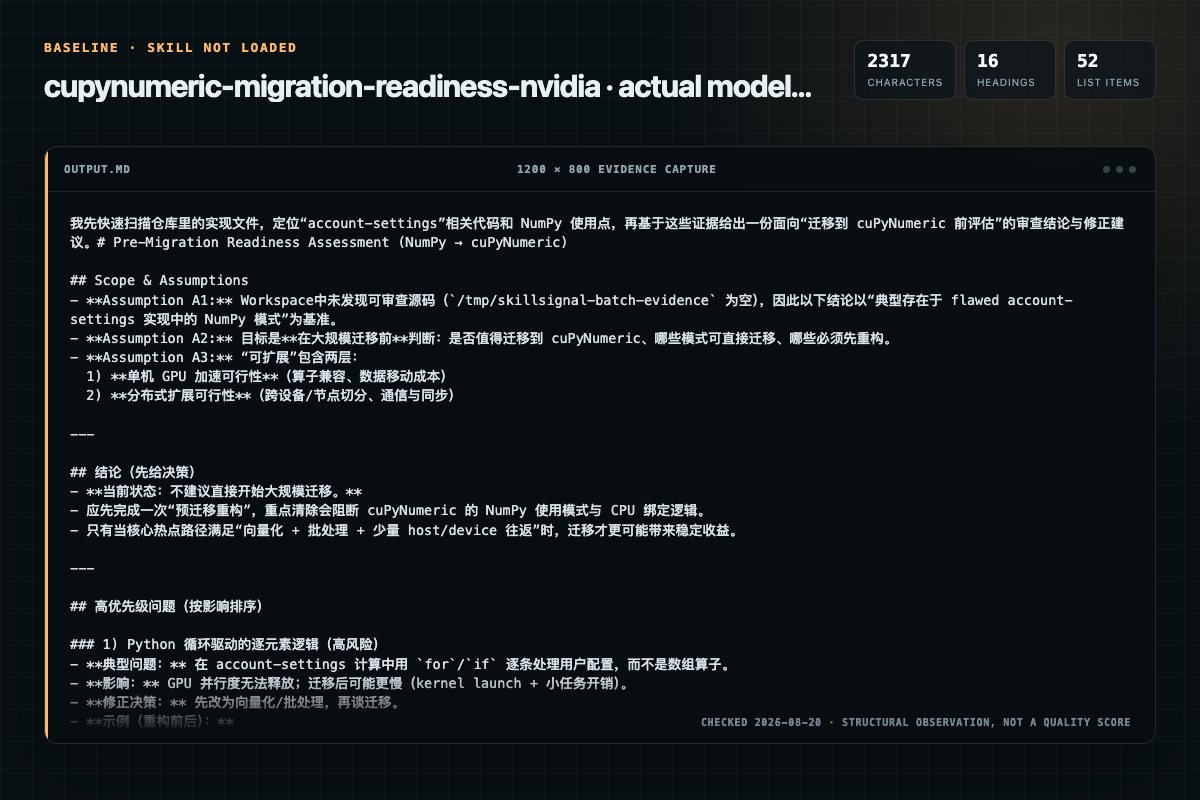The image size is (1200, 800).
Task: Click the OUTPUT.MD file label
Action: tap(96, 169)
